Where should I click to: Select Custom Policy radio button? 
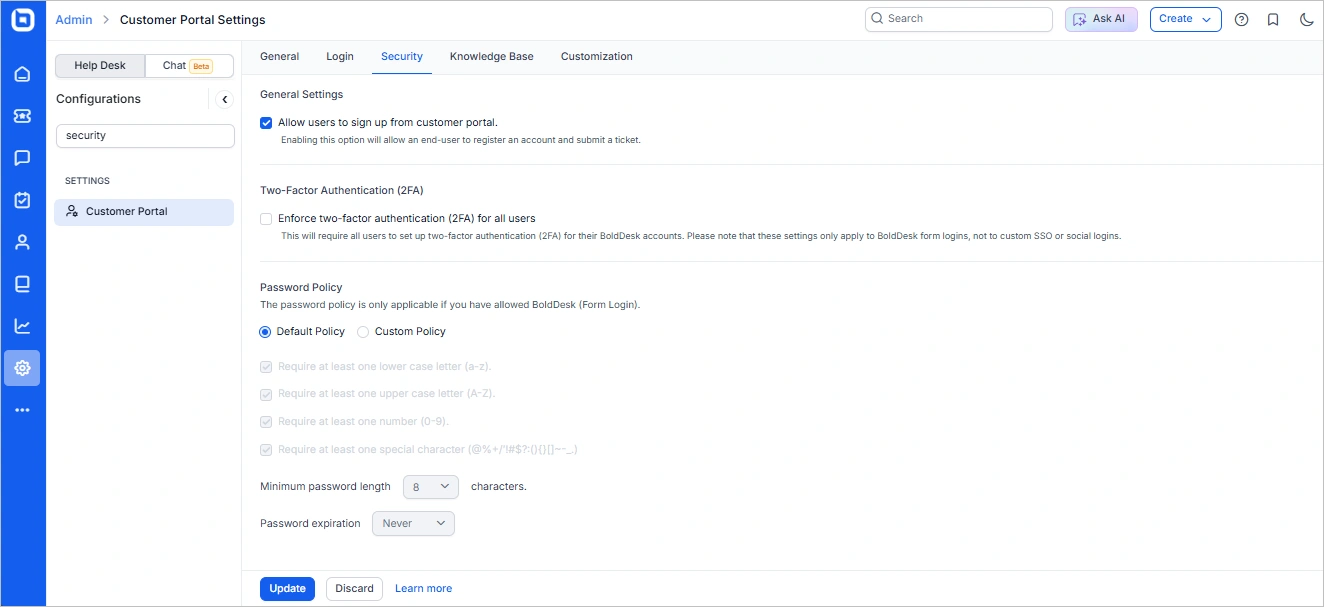tap(363, 331)
